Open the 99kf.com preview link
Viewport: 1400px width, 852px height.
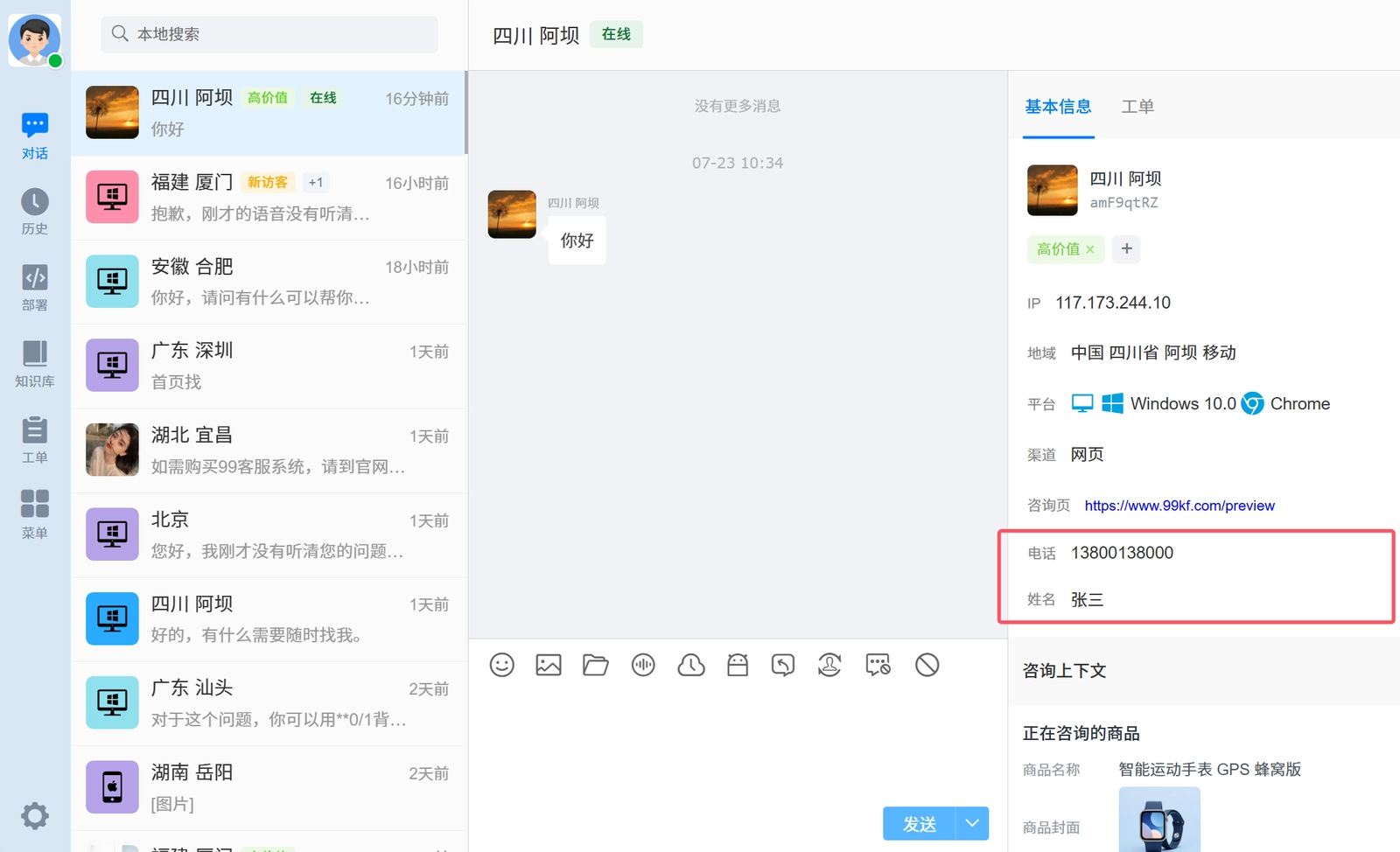[1179, 506]
